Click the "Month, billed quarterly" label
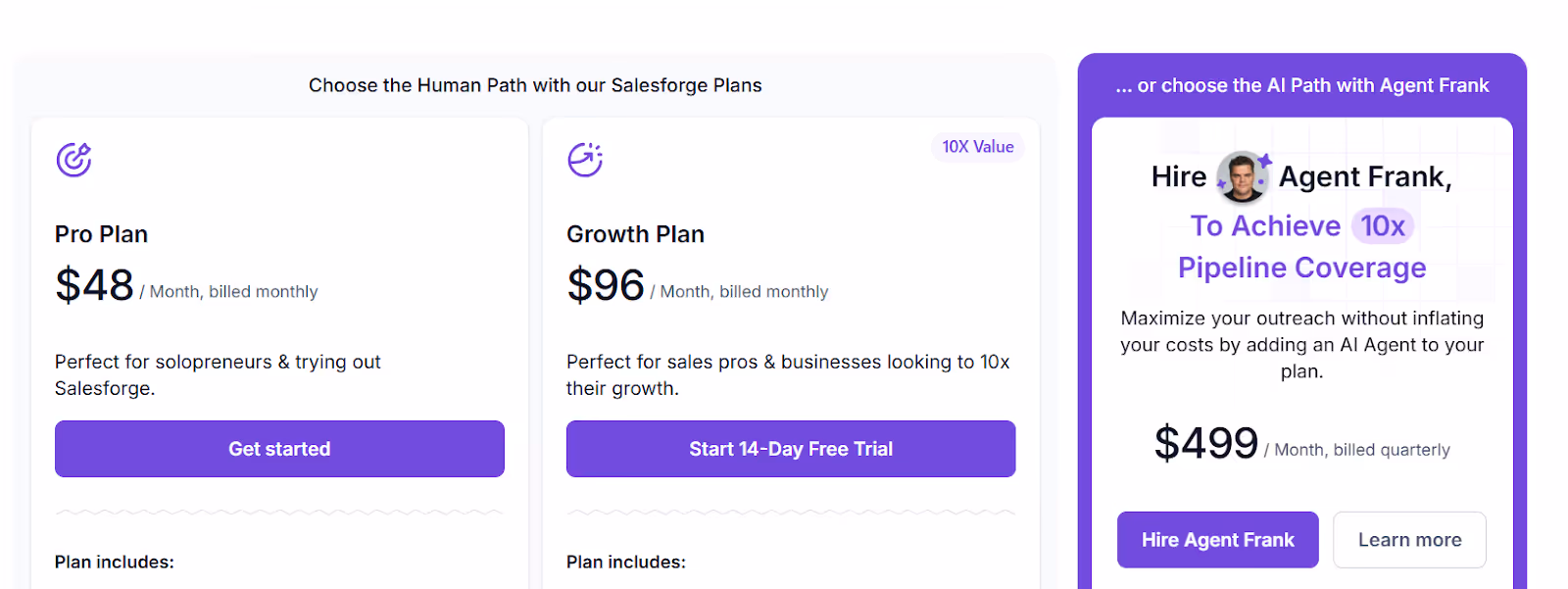Screen dimensions: 1568x589 pyautogui.click(x=1361, y=450)
